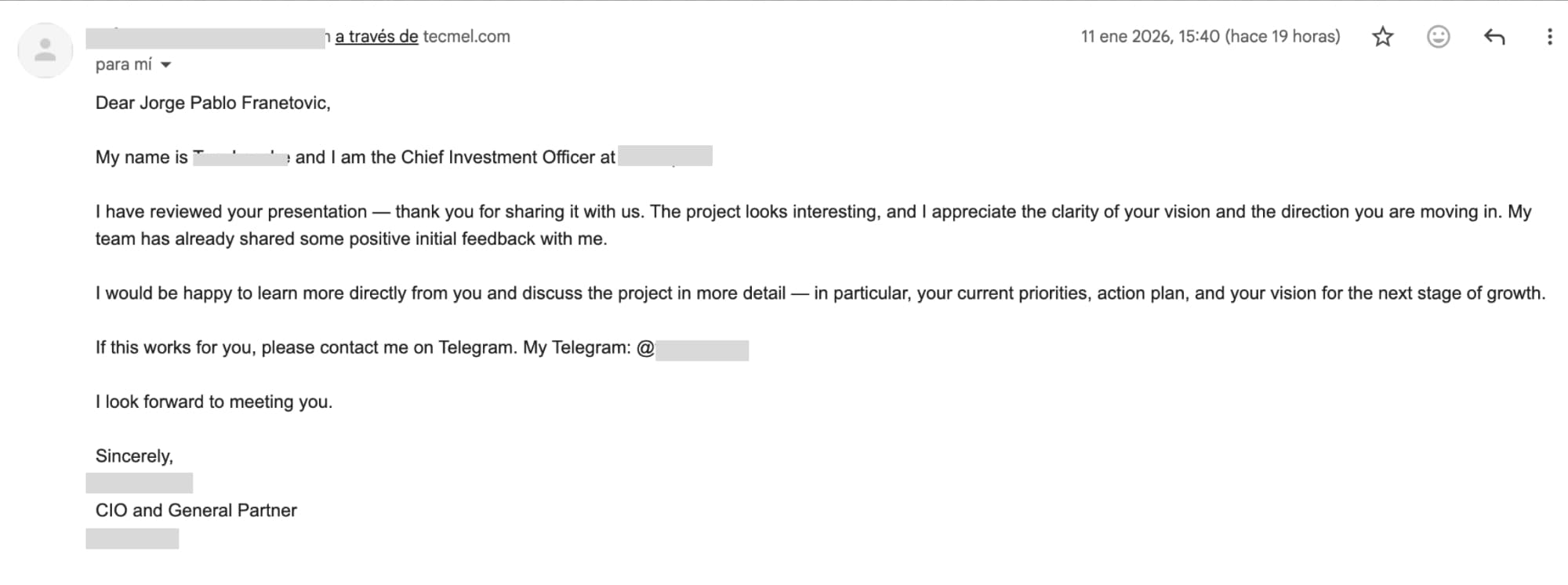Click the redacted company after "Officer at"
Screen dimensions: 1568x585
(x=665, y=156)
